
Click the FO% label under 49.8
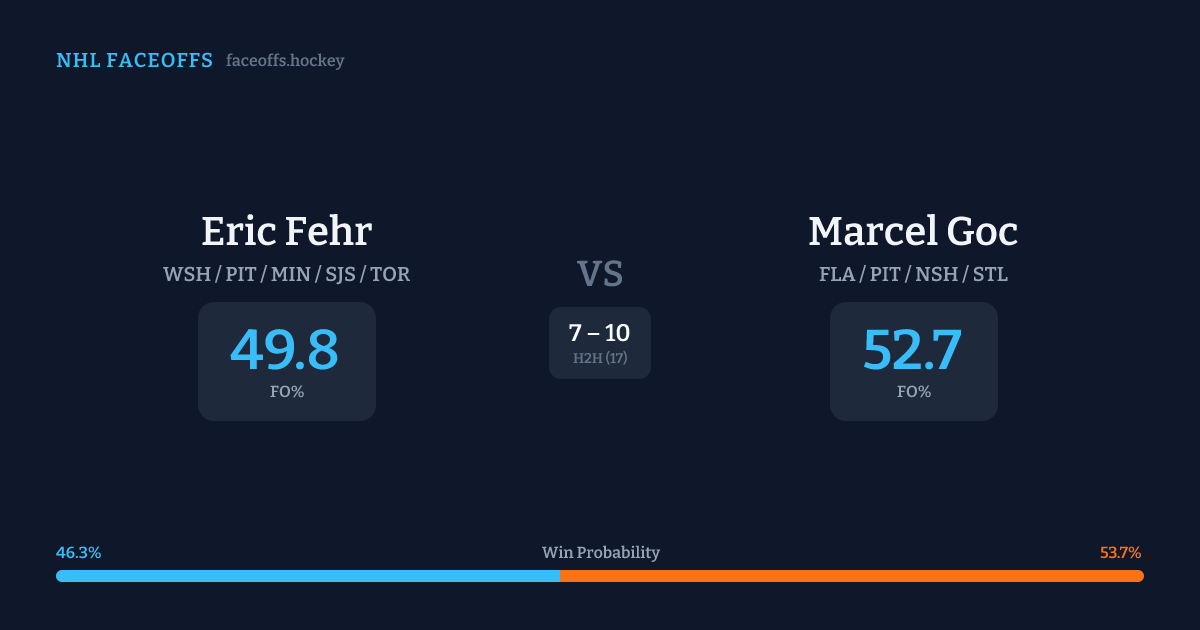(286, 392)
